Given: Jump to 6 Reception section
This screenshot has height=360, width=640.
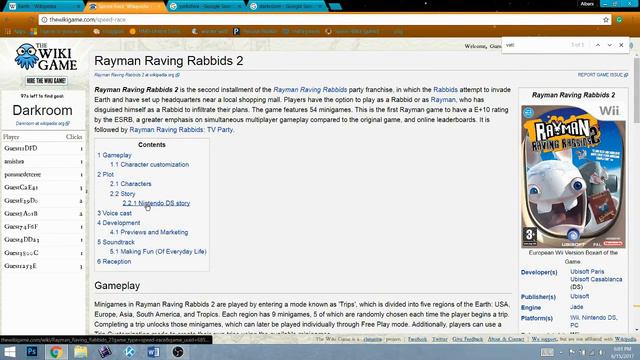Looking at the screenshot, I should coord(114,262).
